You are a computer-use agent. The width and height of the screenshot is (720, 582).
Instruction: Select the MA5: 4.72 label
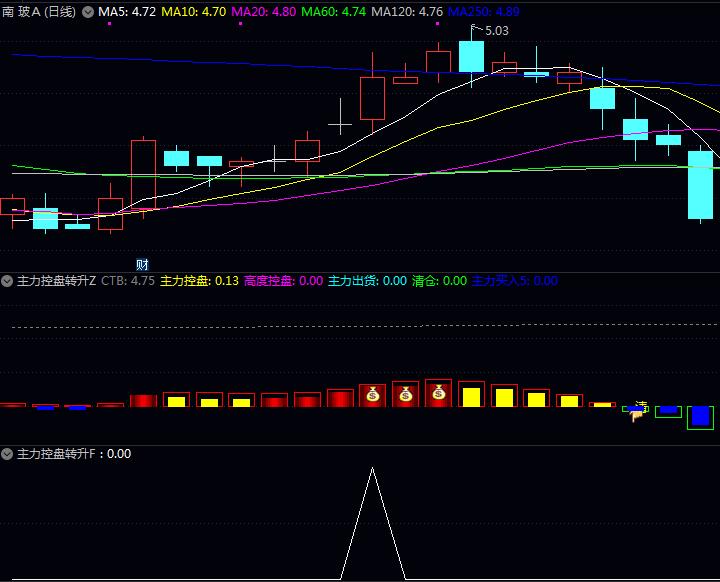click(127, 12)
